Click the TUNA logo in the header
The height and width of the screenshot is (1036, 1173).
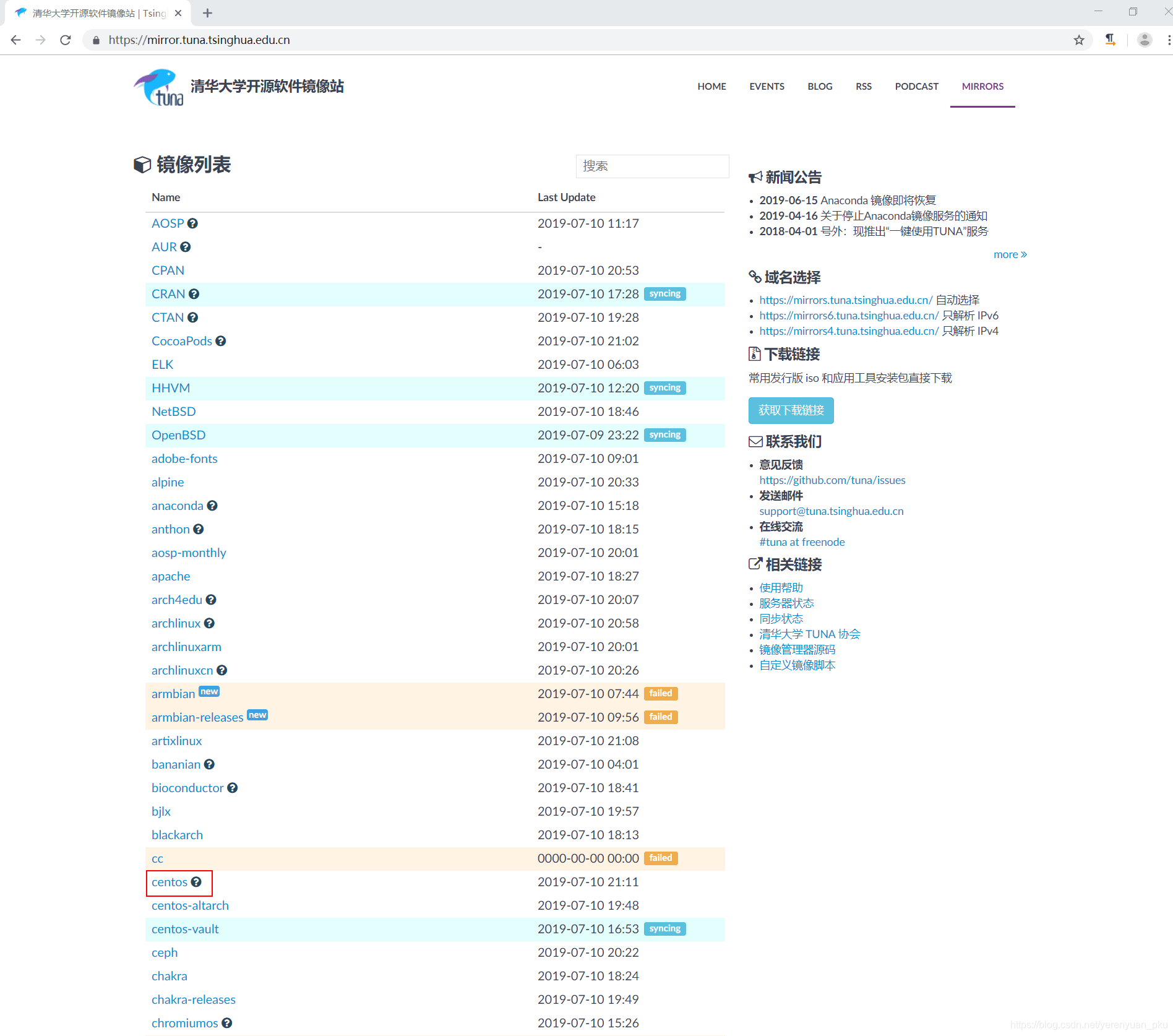click(x=159, y=87)
